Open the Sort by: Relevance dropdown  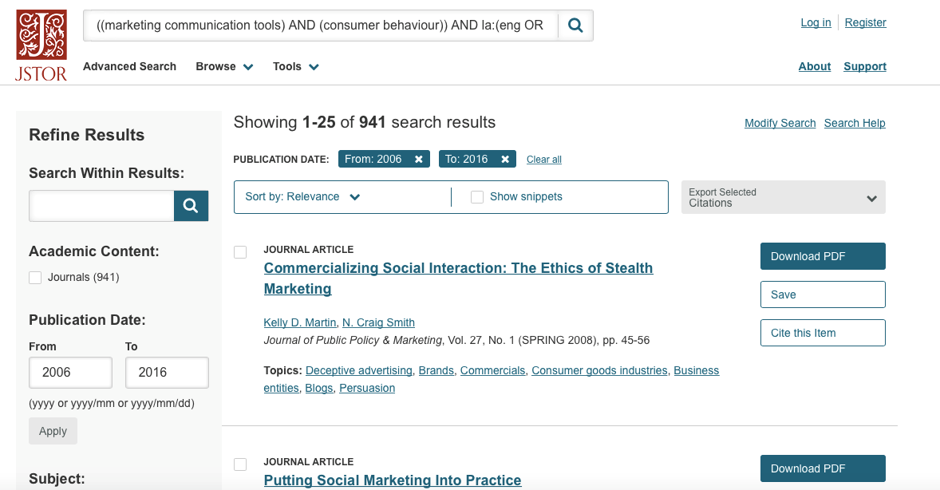coord(302,197)
